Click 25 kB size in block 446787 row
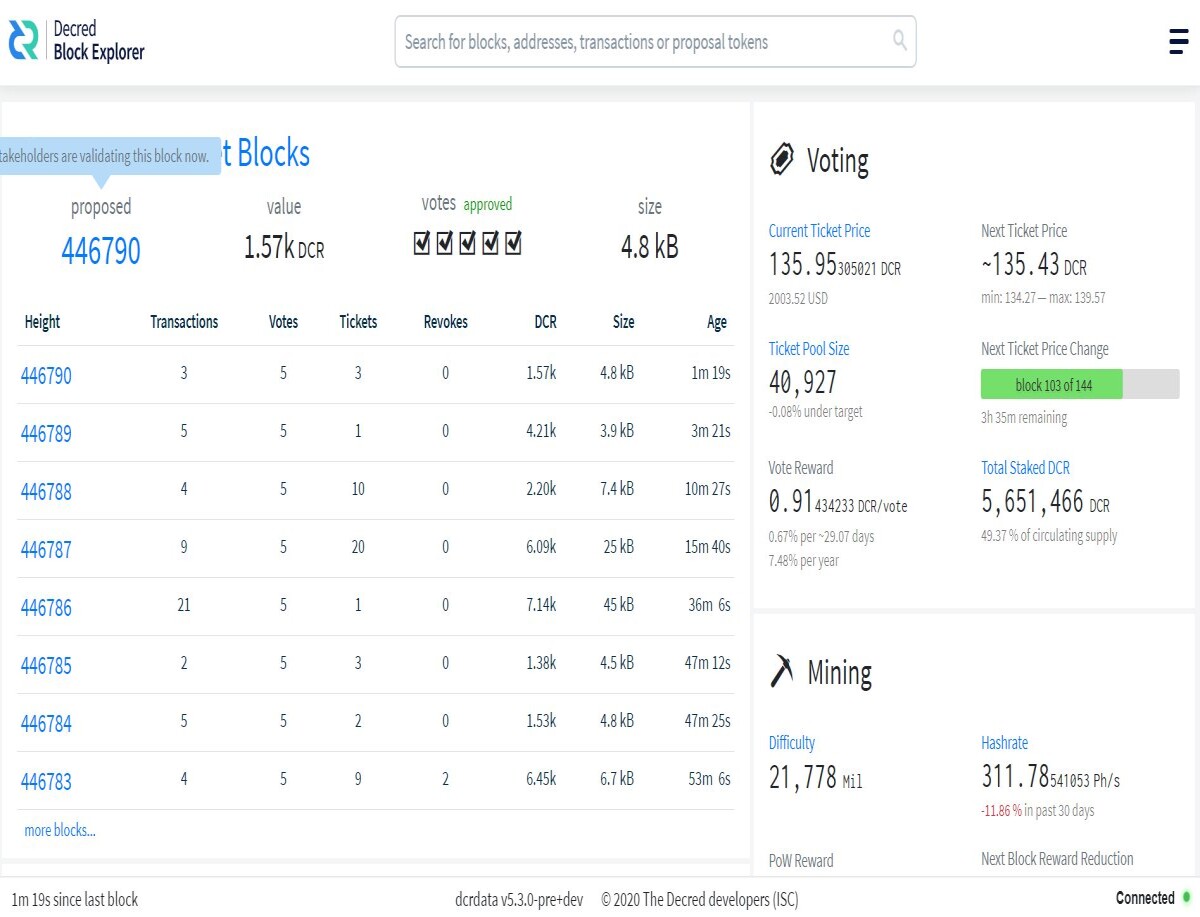The height and width of the screenshot is (917, 1200). click(x=617, y=547)
